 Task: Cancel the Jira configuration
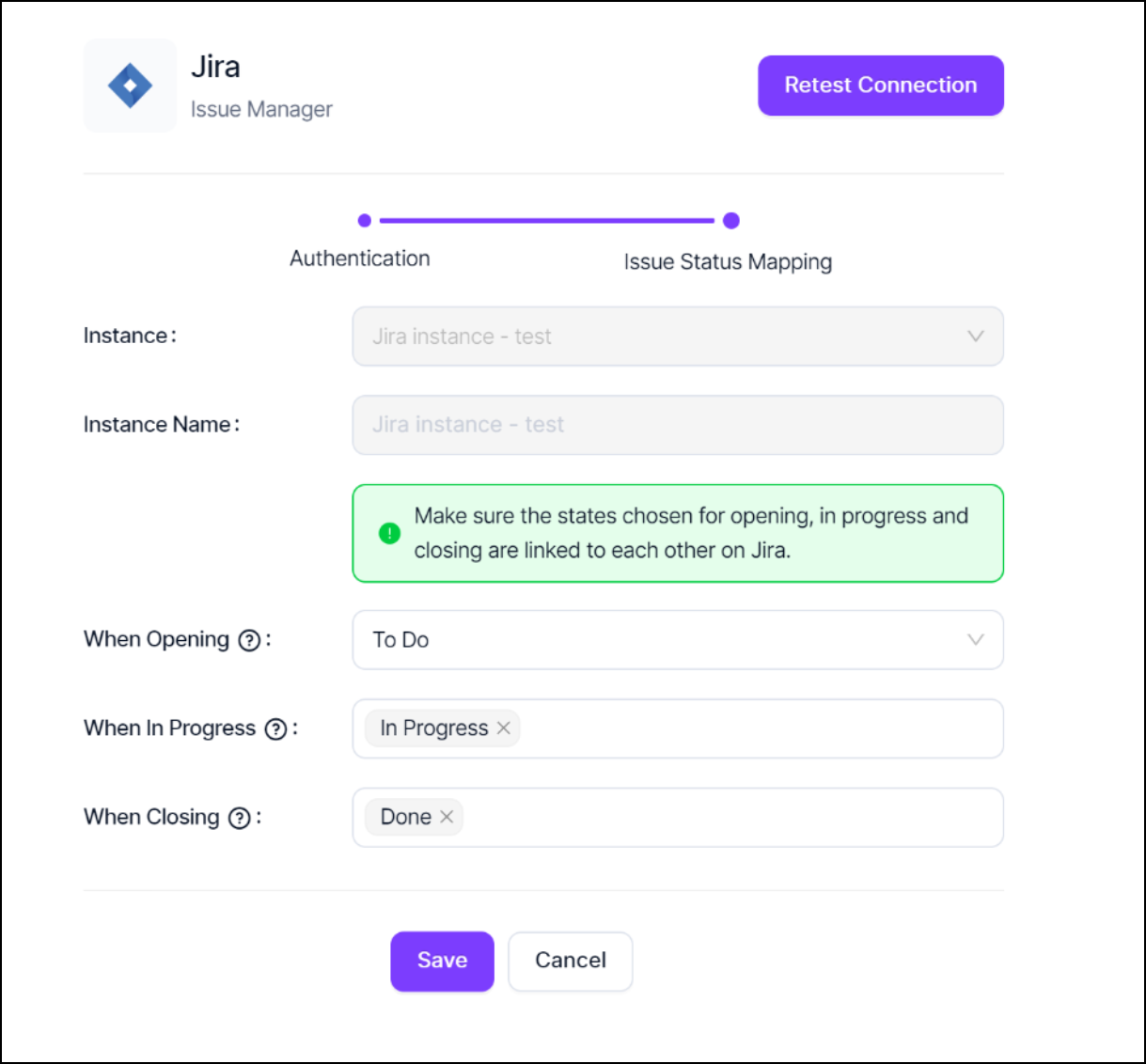570,961
